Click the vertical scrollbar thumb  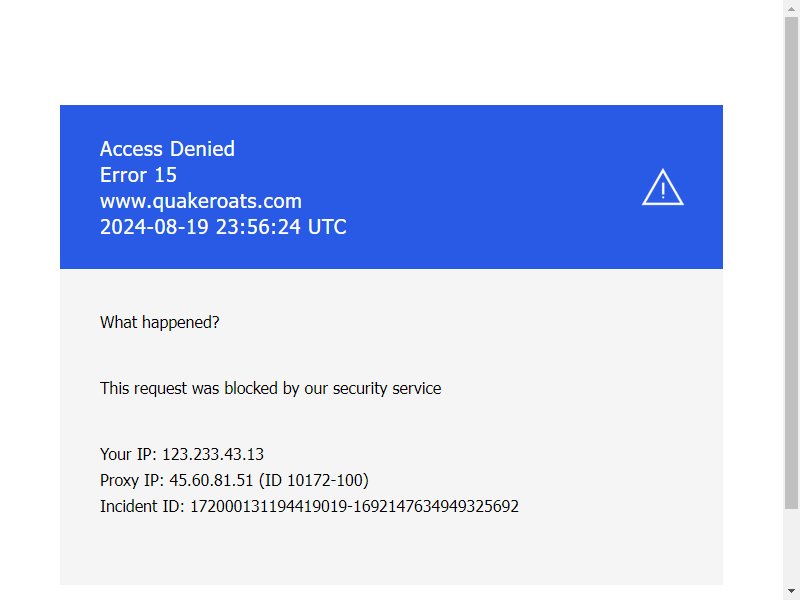point(791,263)
